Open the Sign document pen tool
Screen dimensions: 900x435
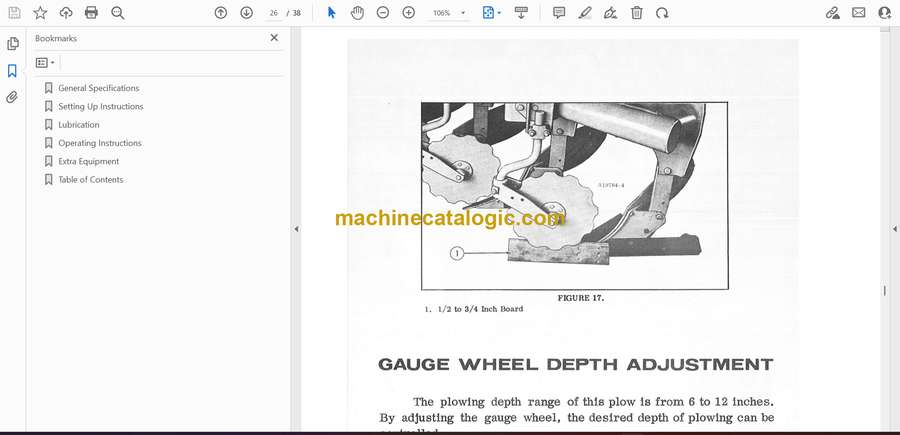click(611, 13)
